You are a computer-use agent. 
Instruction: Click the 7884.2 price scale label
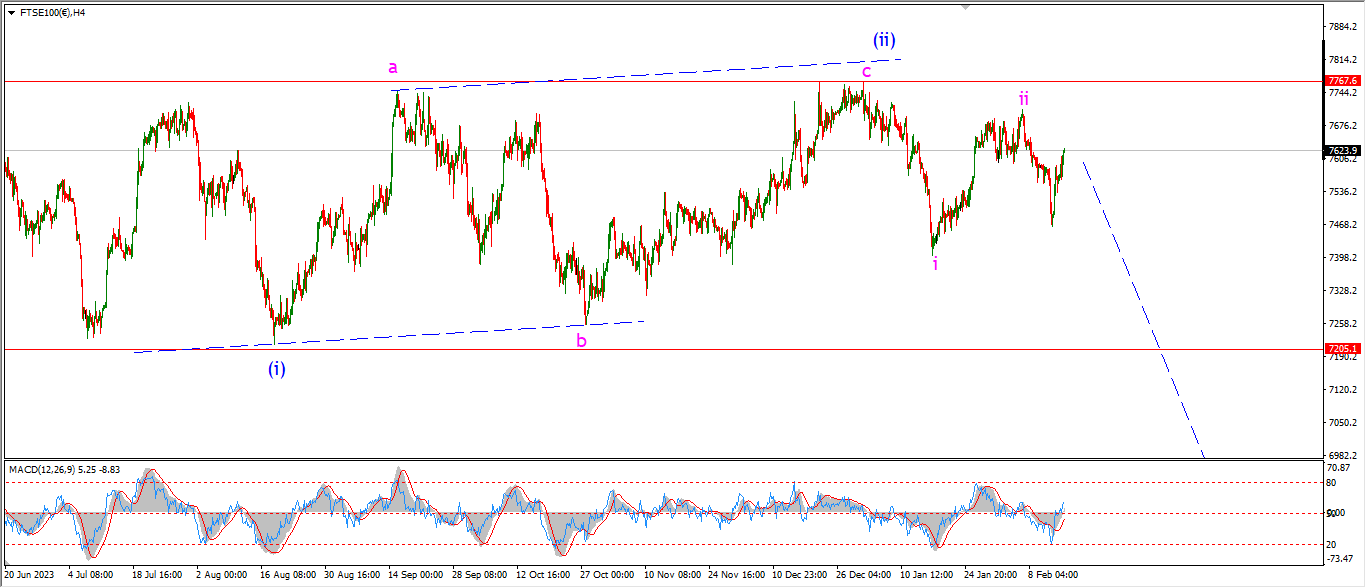tap(1342, 27)
